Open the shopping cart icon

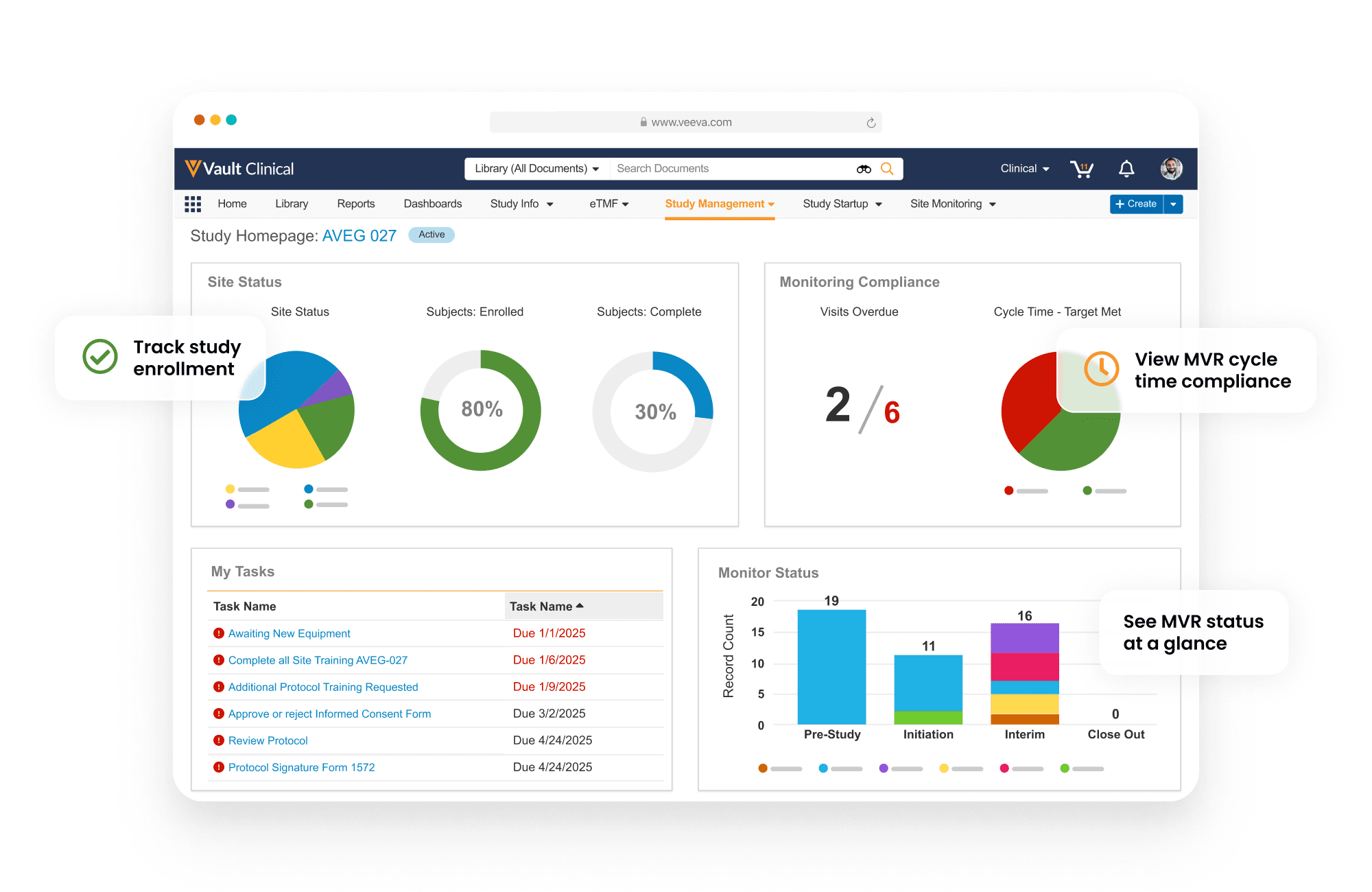(1082, 169)
